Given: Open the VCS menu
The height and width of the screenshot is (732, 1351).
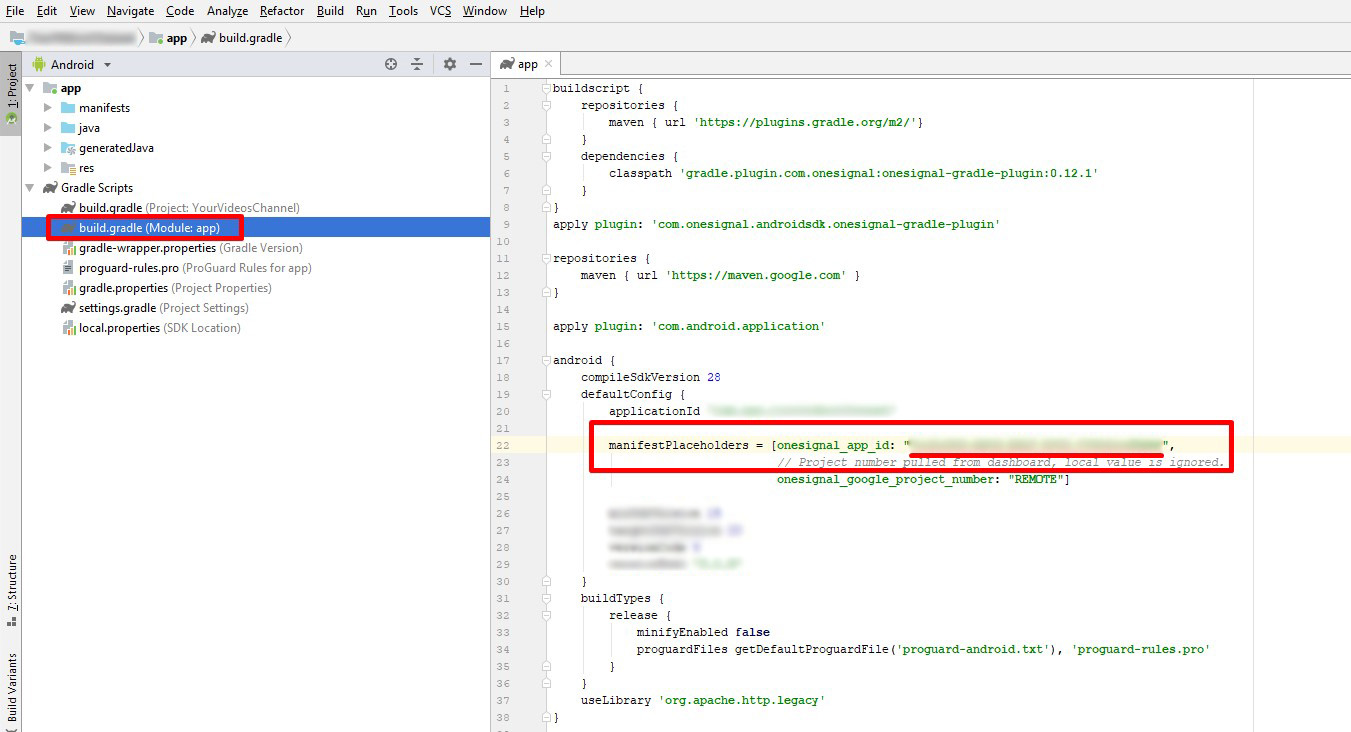Looking at the screenshot, I should click(440, 11).
